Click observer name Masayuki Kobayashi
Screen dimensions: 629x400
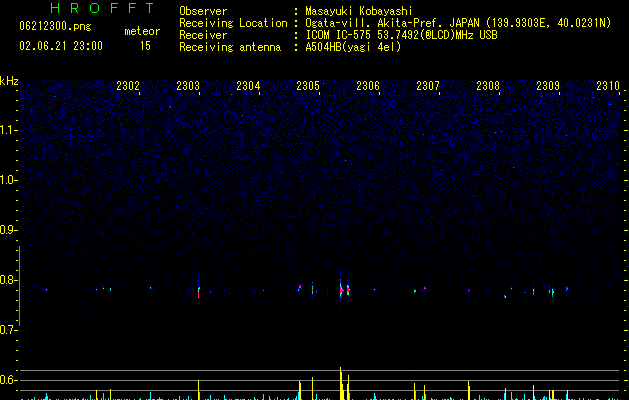click(x=359, y=11)
